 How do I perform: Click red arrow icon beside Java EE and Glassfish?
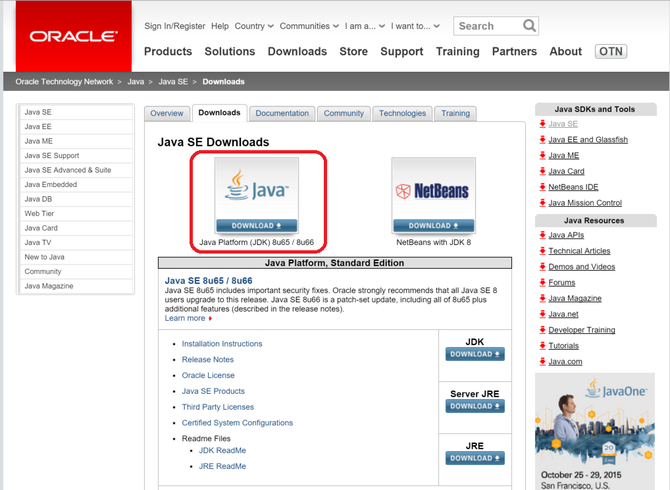click(542, 139)
